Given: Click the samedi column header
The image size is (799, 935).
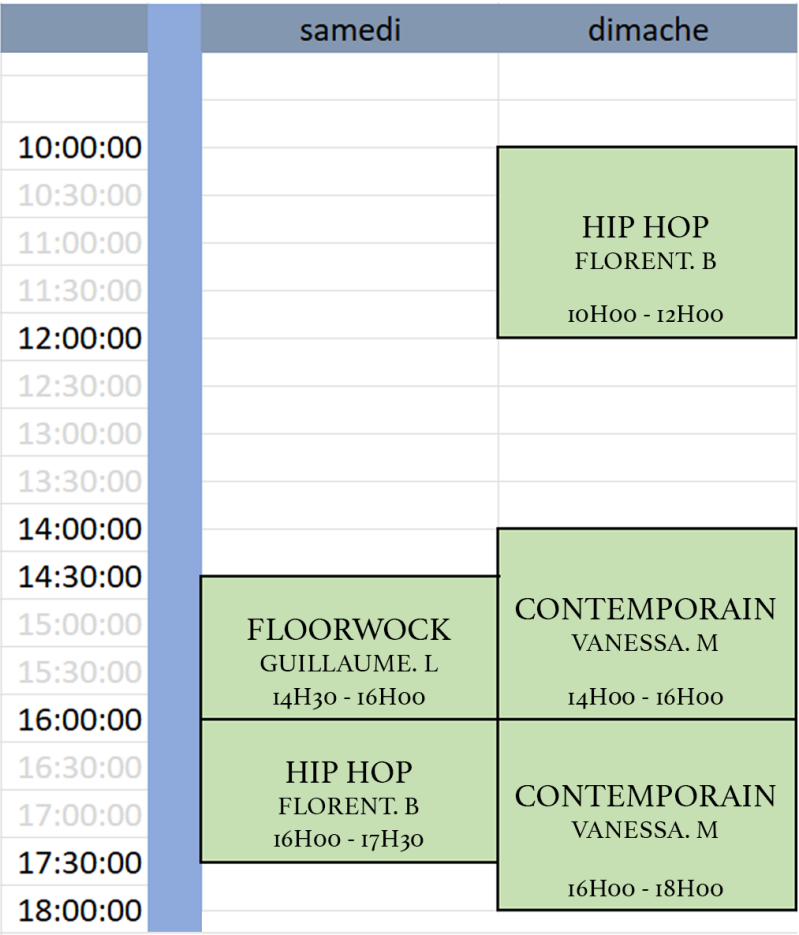Looking at the screenshot, I should [350, 30].
